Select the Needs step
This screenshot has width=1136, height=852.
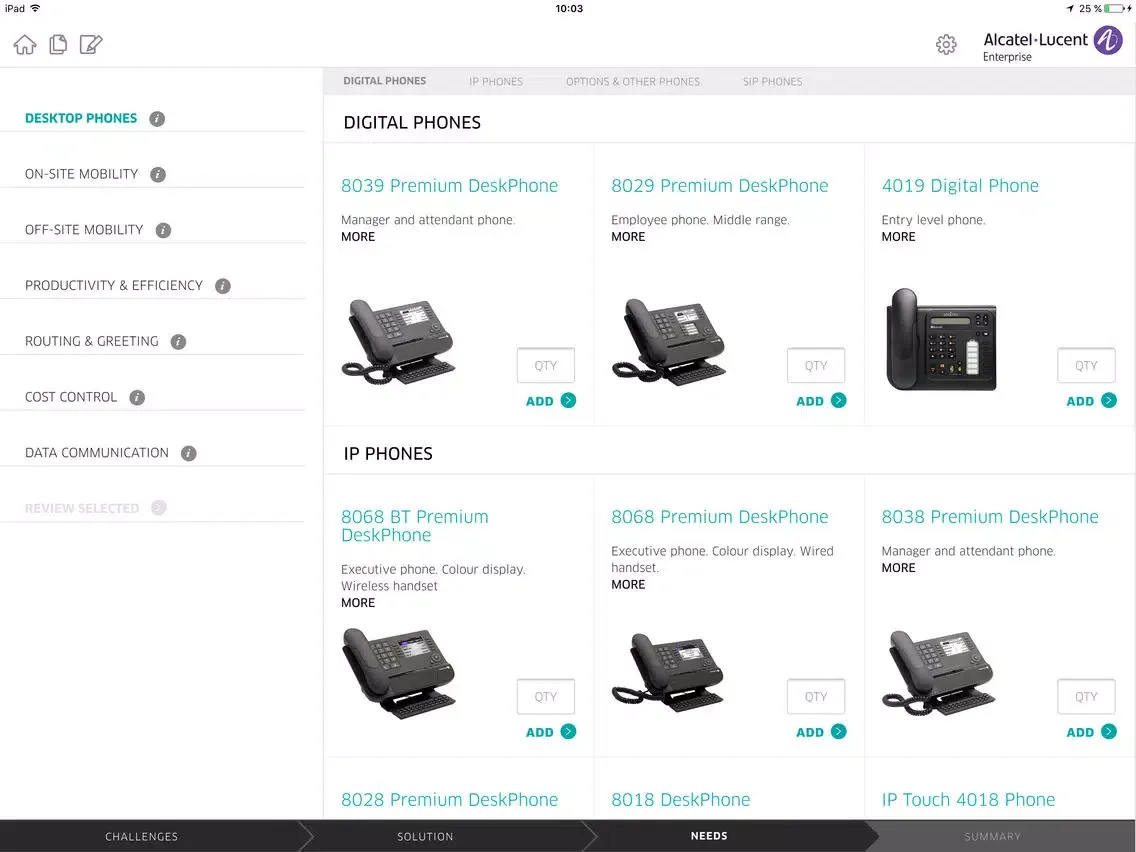(x=709, y=836)
